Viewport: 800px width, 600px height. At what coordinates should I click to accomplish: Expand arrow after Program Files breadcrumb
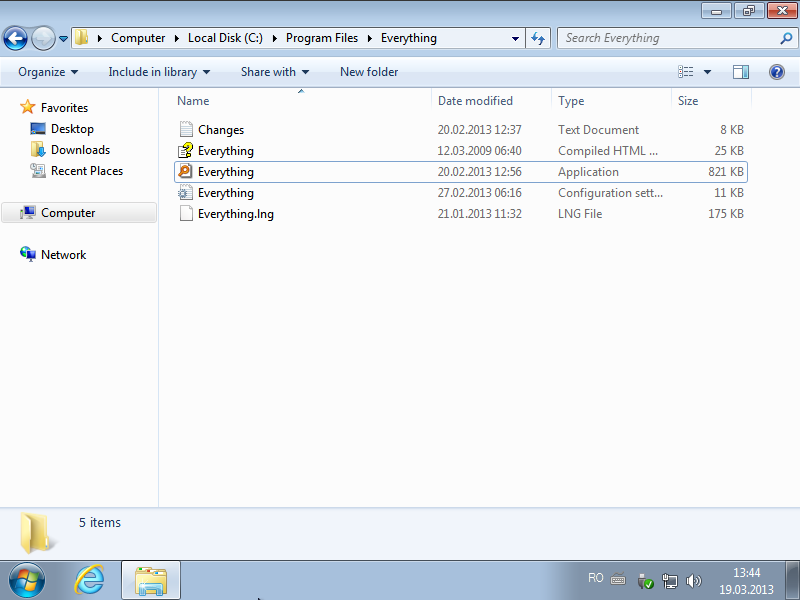pyautogui.click(x=370, y=39)
